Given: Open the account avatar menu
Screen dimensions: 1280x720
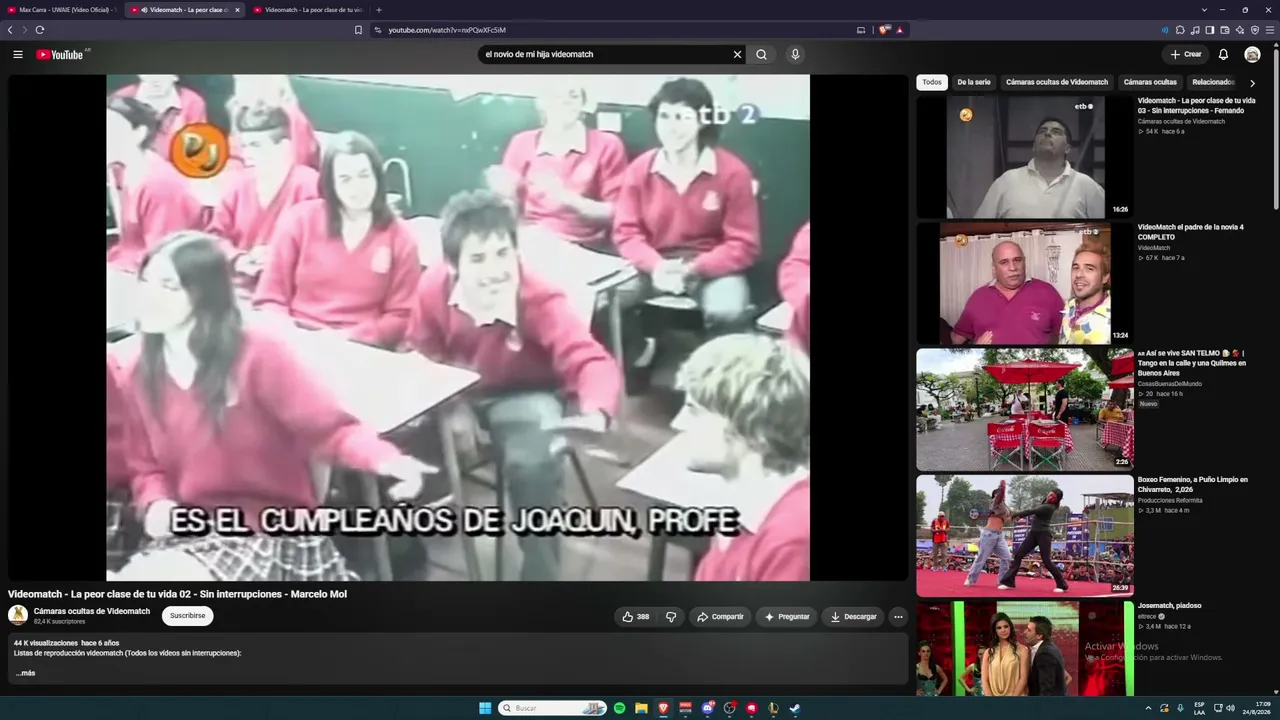Looking at the screenshot, I should 1252,54.
